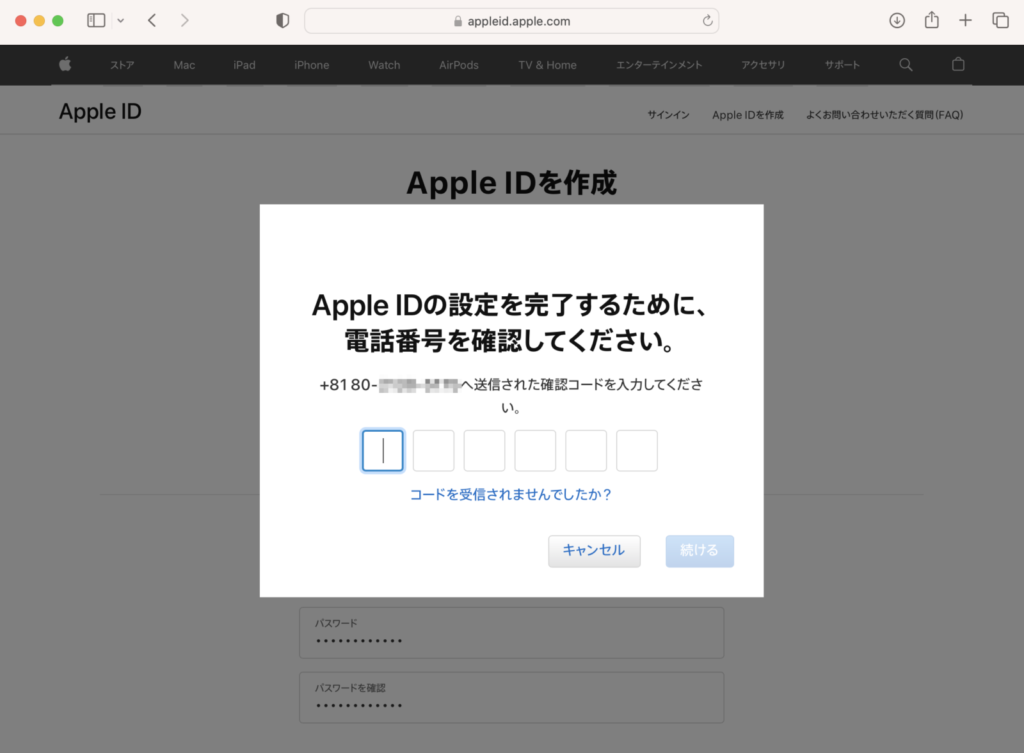The height and width of the screenshot is (753, 1024).
Task: Click the Apple ID page title
Action: (100, 112)
